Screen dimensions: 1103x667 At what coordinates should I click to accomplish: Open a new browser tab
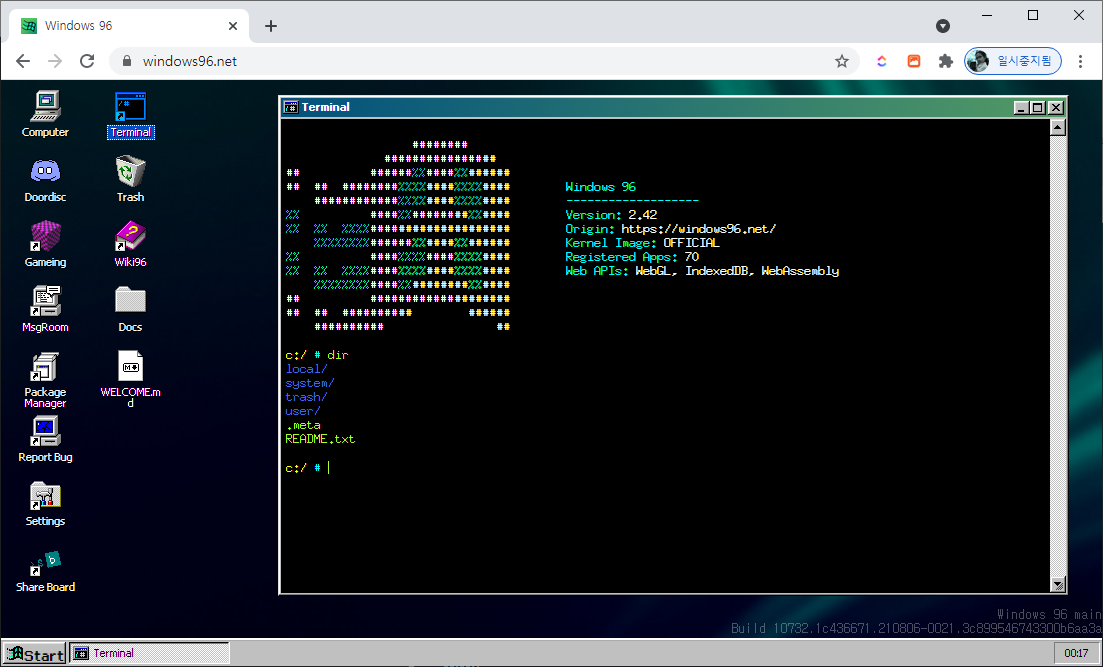coord(271,26)
